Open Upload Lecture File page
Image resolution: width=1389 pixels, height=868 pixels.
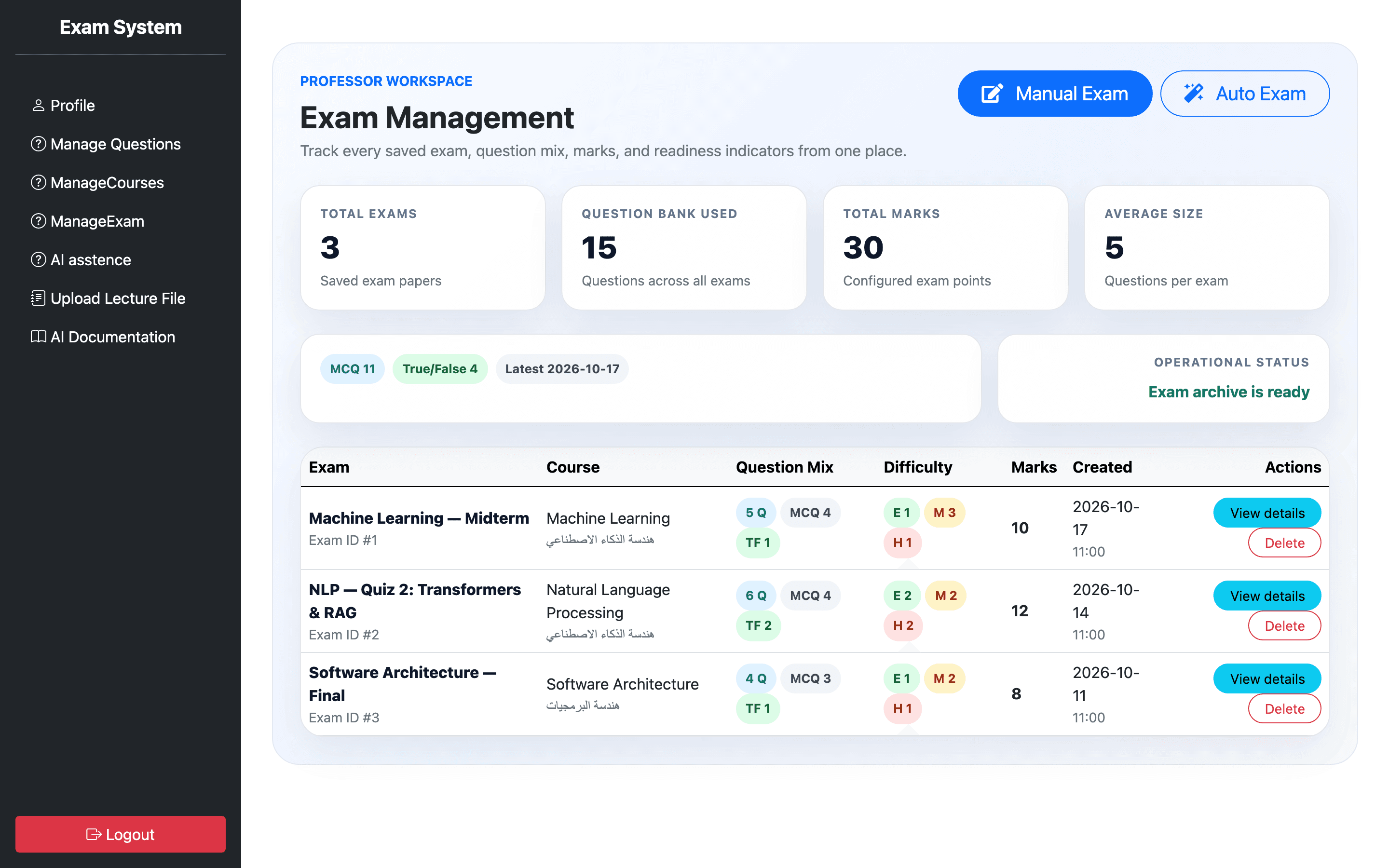(x=121, y=298)
